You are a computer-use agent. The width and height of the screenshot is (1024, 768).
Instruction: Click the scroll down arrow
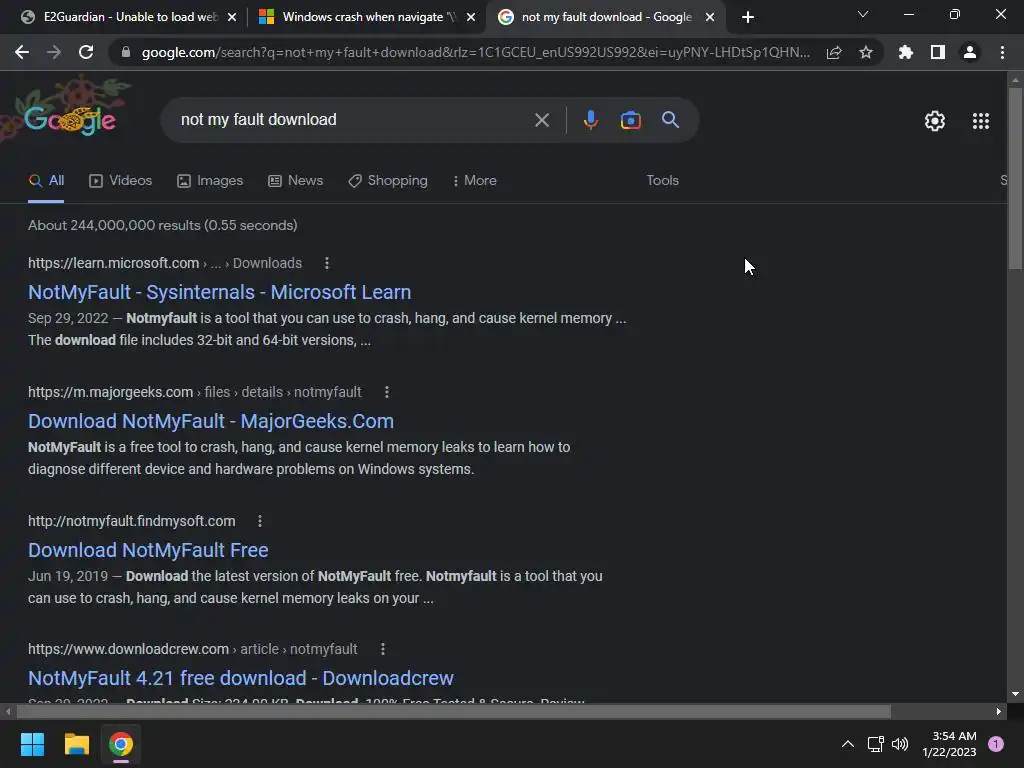click(1015, 694)
